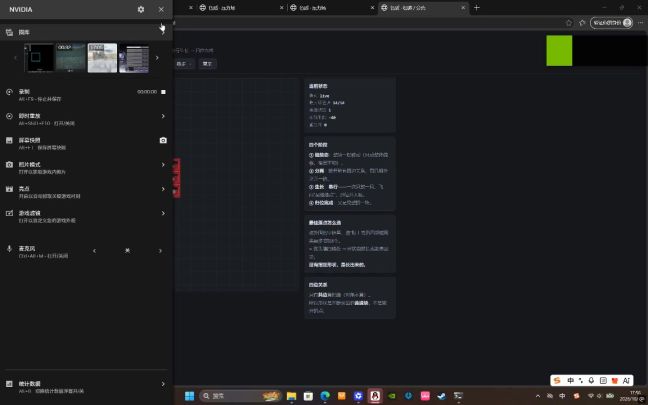This screenshot has height=405, width=648.
Task: Take a screenshot with the camera button
Action: pyautogui.click(x=163, y=141)
